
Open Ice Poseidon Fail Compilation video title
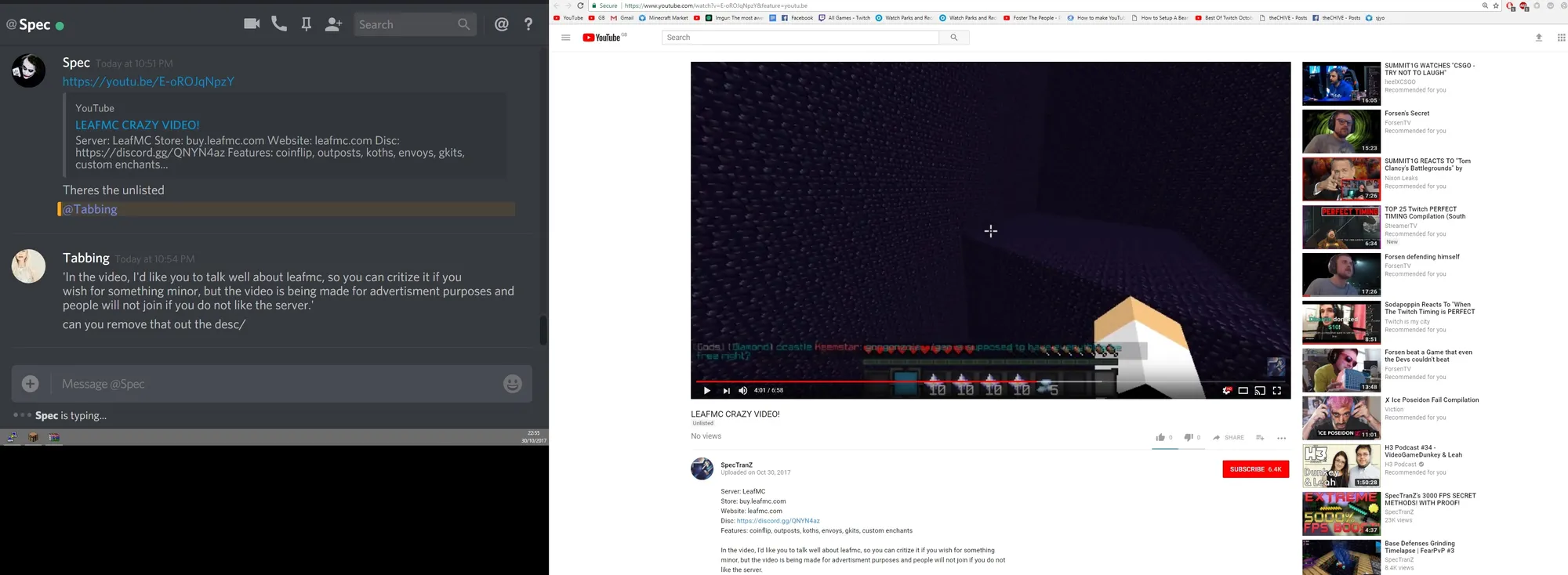pyautogui.click(x=1432, y=400)
